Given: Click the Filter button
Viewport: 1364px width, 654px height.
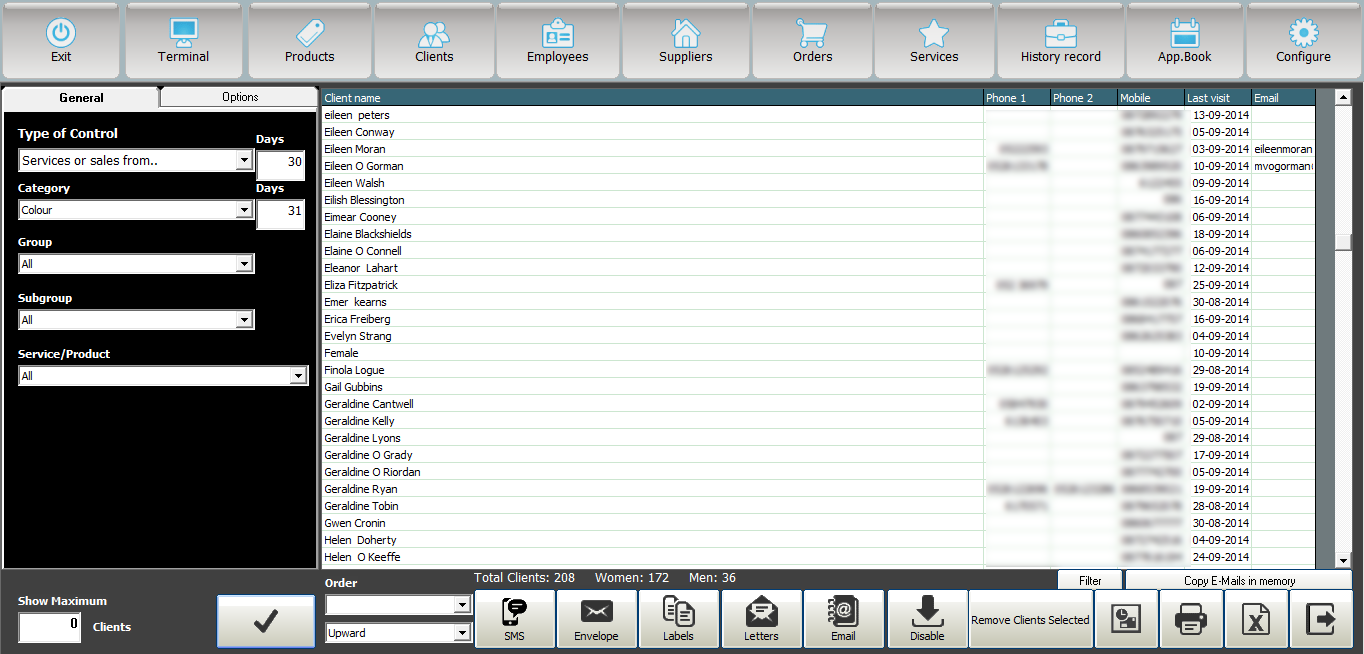Looking at the screenshot, I should (1090, 580).
